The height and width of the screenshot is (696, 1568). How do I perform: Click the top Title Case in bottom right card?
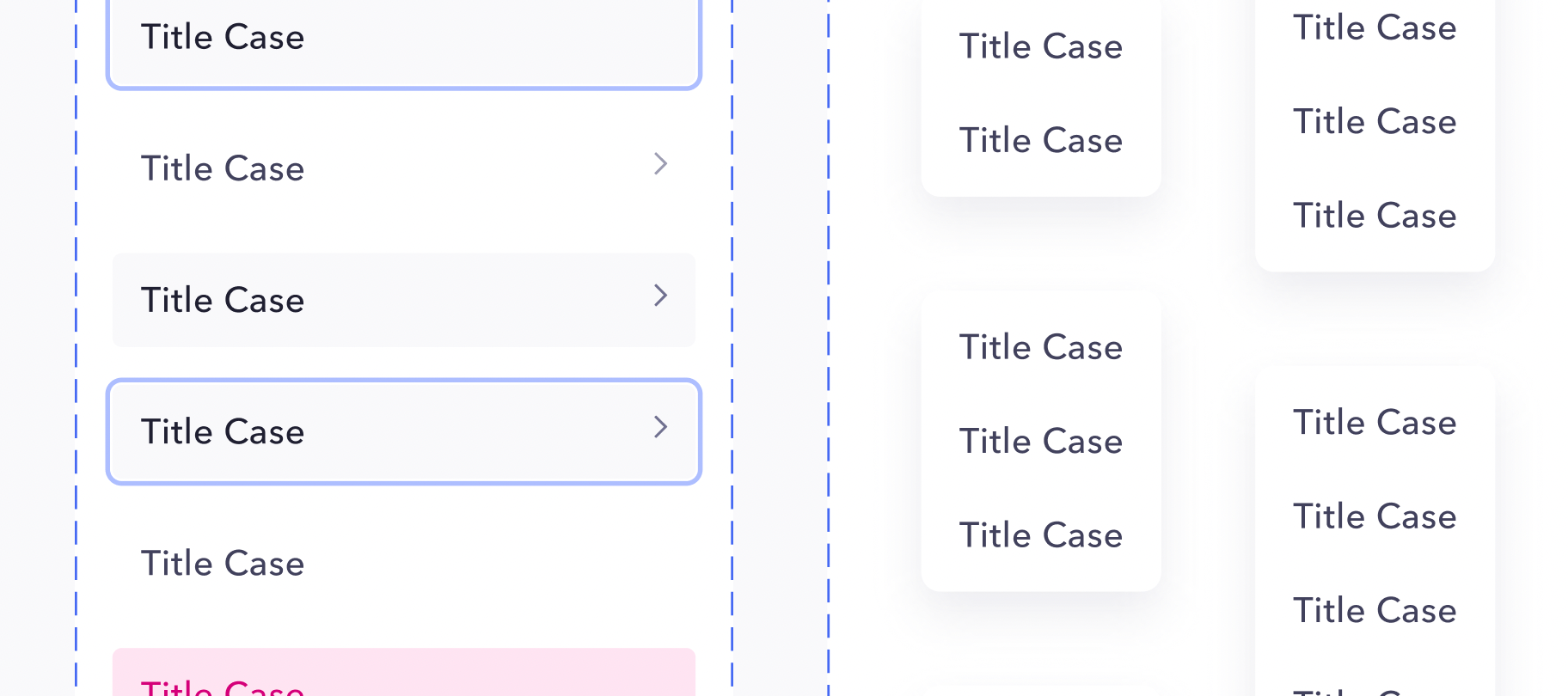point(1375,422)
